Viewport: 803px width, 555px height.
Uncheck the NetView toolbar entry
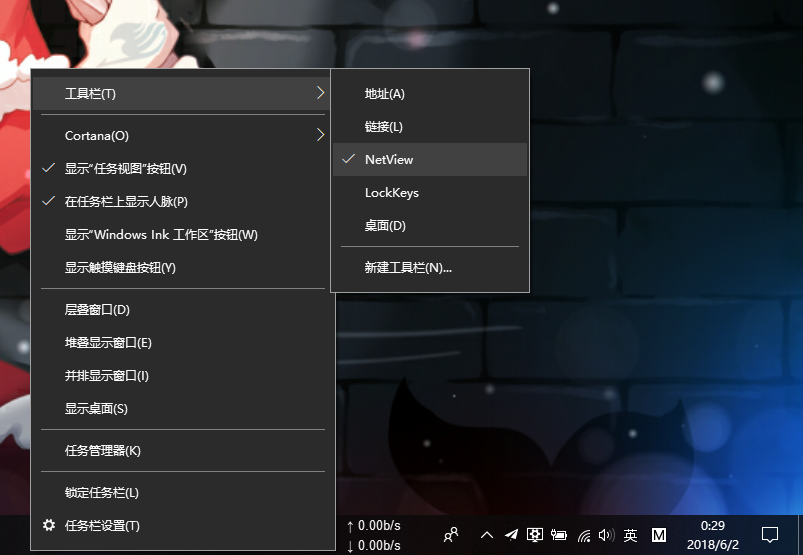pos(430,160)
